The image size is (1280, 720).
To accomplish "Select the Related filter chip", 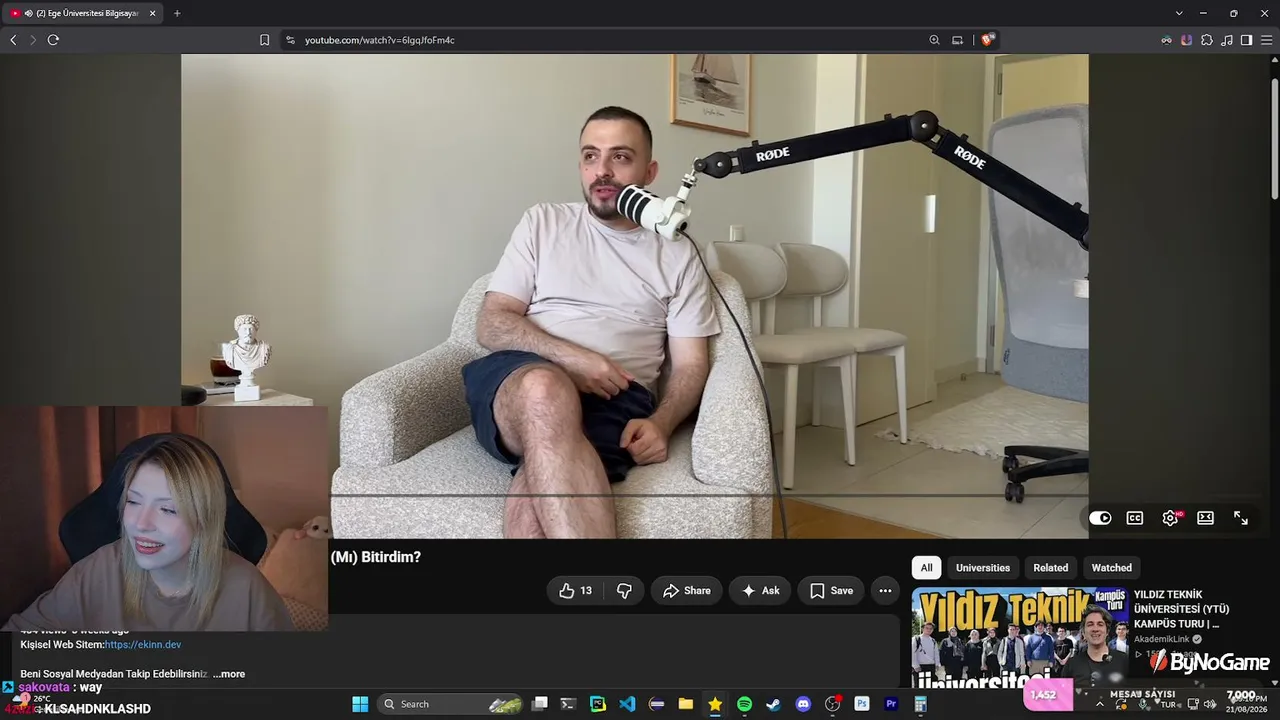I will 1051,568.
